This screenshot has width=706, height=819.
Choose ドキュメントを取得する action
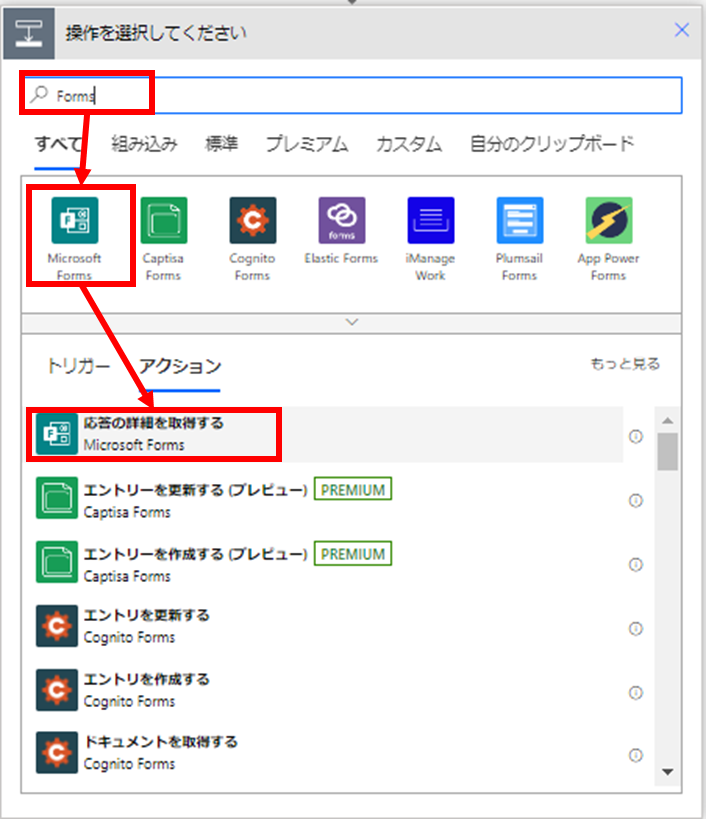pos(324,752)
